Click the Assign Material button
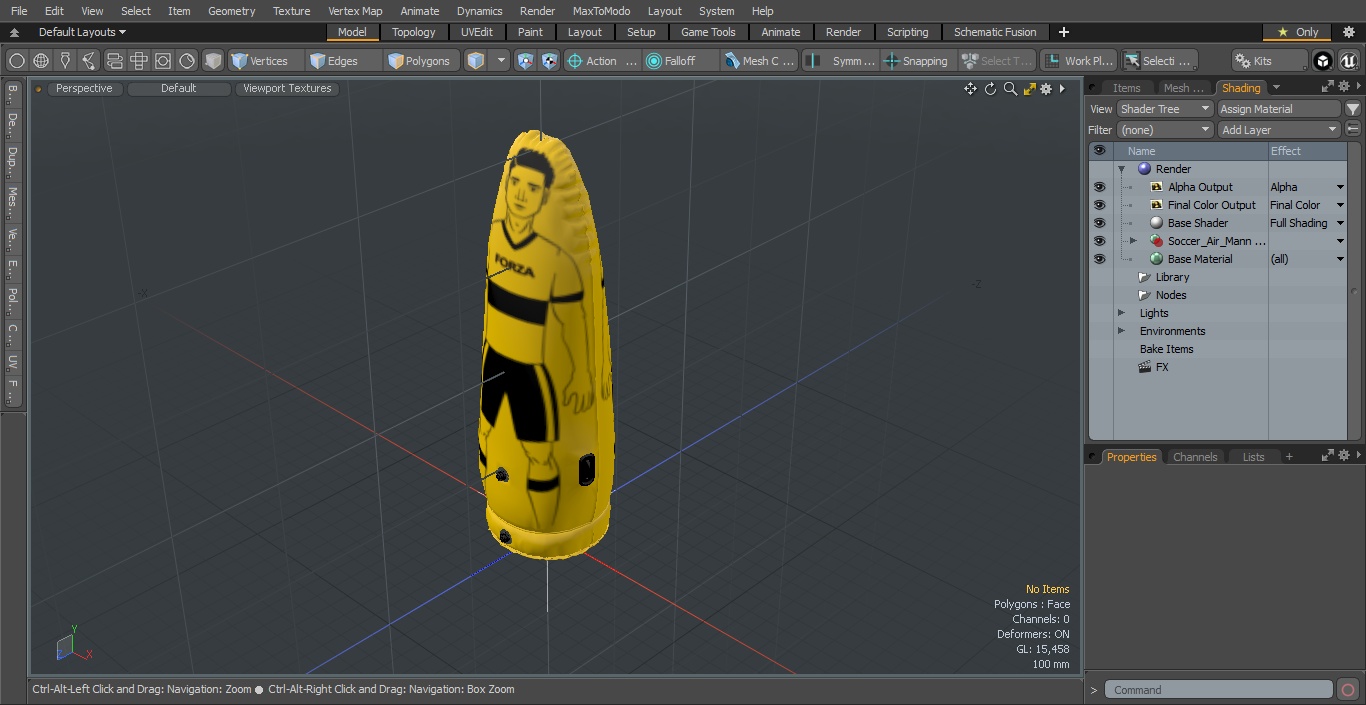 (1279, 109)
